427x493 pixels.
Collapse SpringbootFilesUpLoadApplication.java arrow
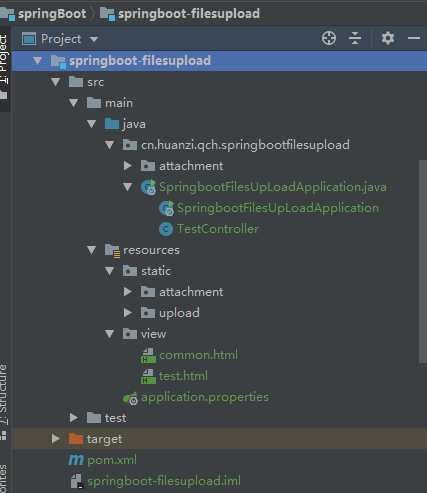click(x=128, y=187)
